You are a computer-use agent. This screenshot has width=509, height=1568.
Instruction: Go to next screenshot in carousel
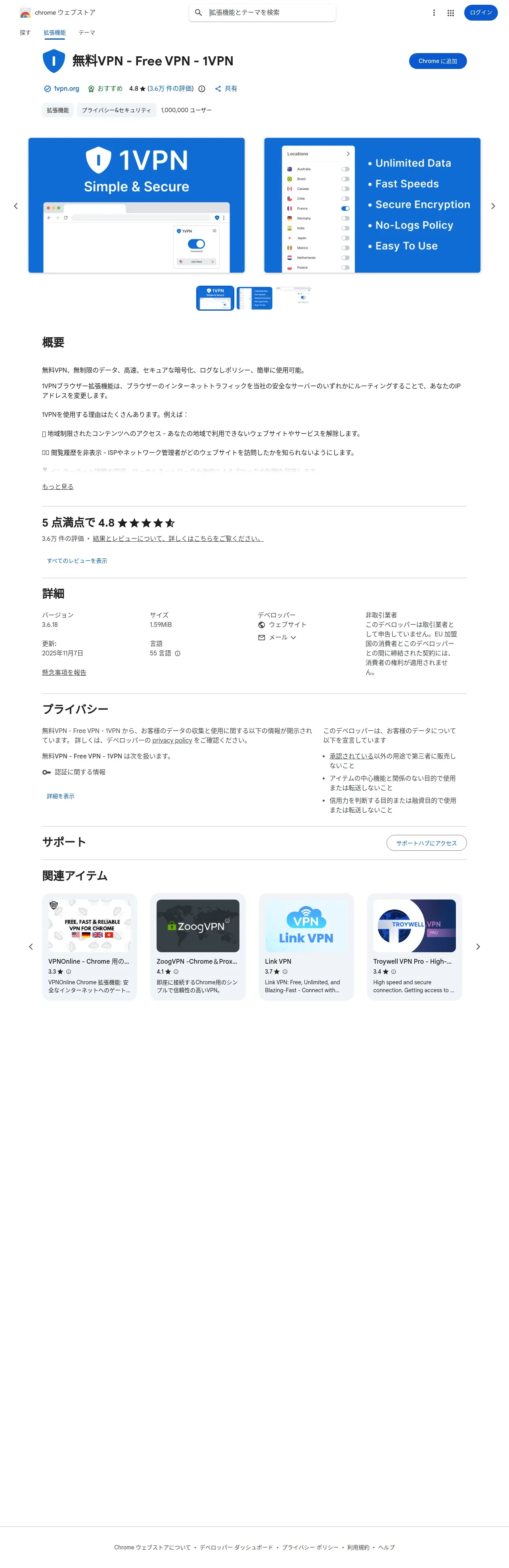(493, 206)
